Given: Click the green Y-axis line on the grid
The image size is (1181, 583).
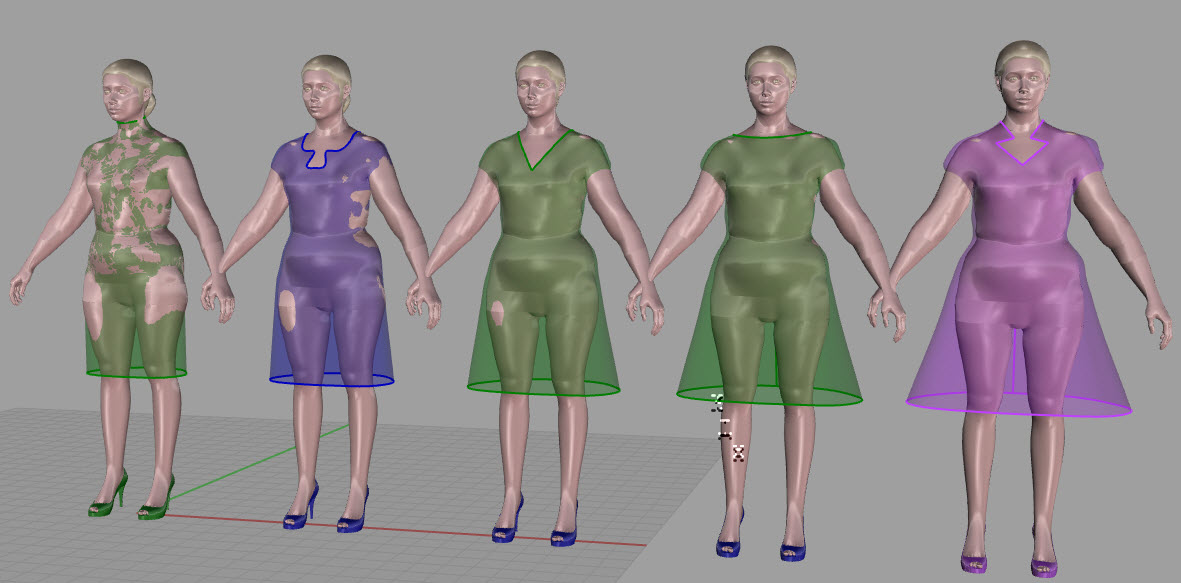Looking at the screenshot, I should (260, 461).
